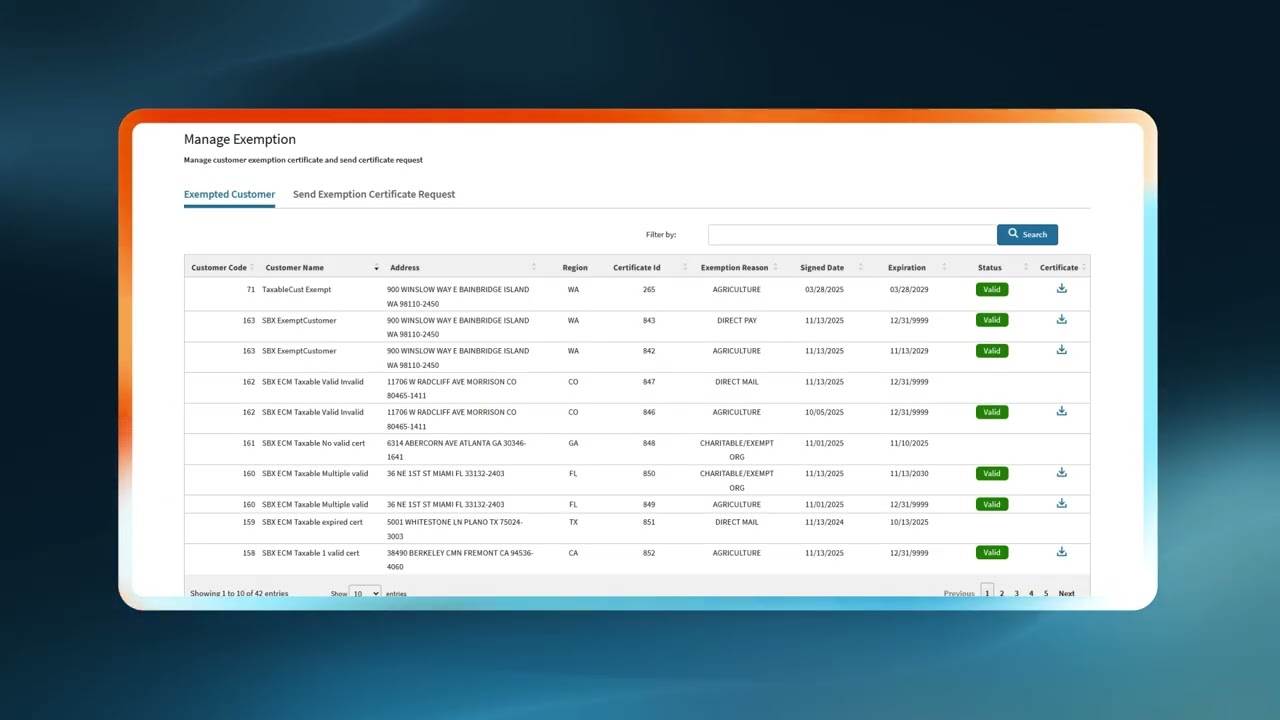1280x720 pixels.
Task: Go to Previous page of entries
Action: [959, 593]
